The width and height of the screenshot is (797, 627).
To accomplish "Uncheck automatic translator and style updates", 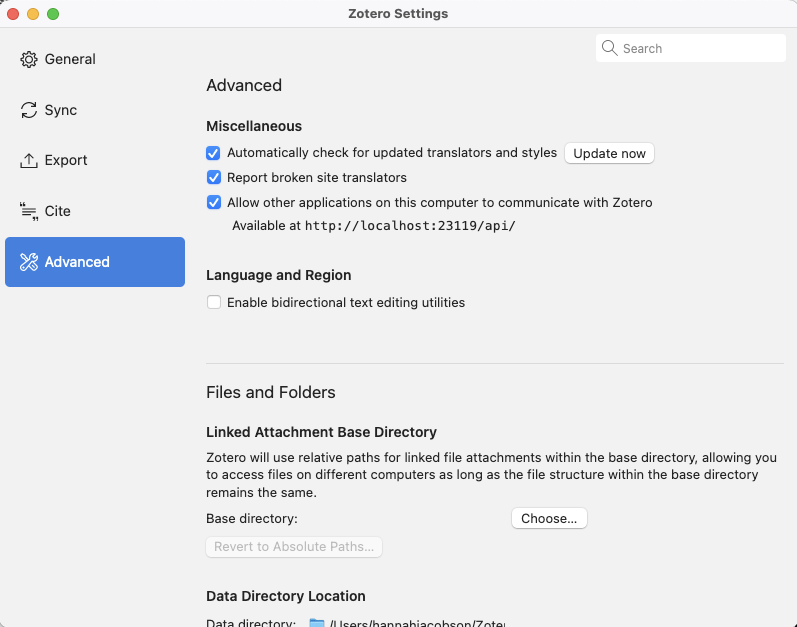I will click(213, 153).
